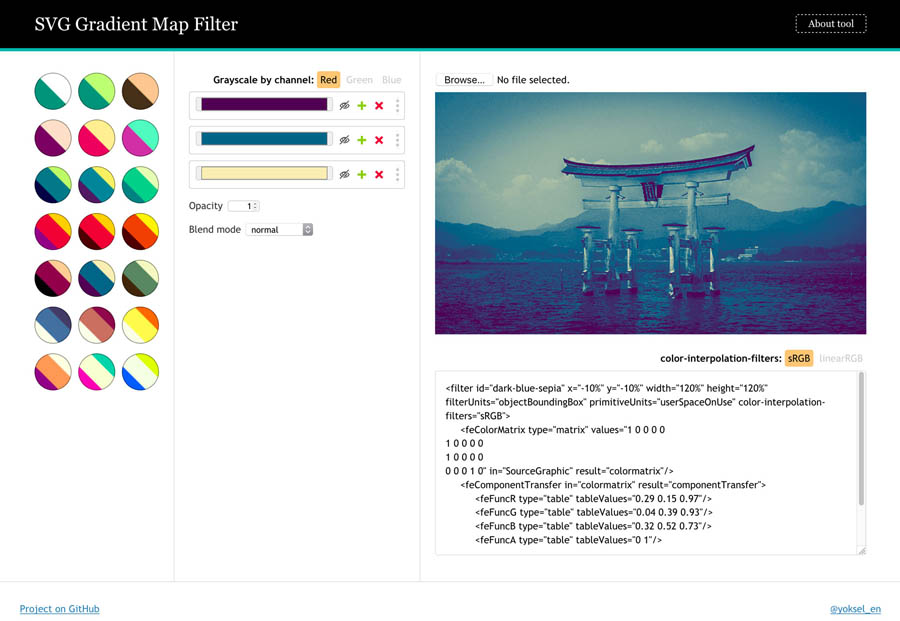Toggle visibility of the purple color stop

[x=344, y=105]
